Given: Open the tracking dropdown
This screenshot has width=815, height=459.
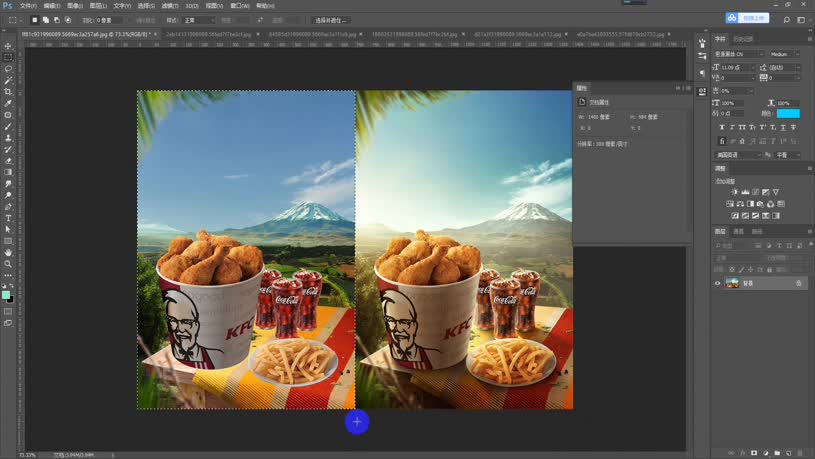Looking at the screenshot, I should (784, 77).
